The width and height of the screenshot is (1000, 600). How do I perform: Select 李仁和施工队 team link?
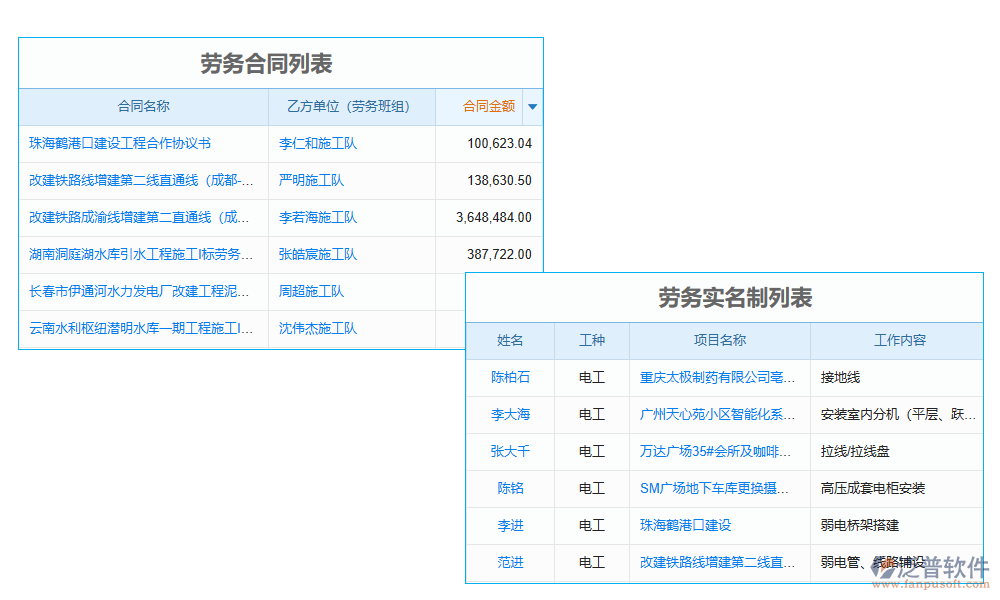(x=317, y=144)
